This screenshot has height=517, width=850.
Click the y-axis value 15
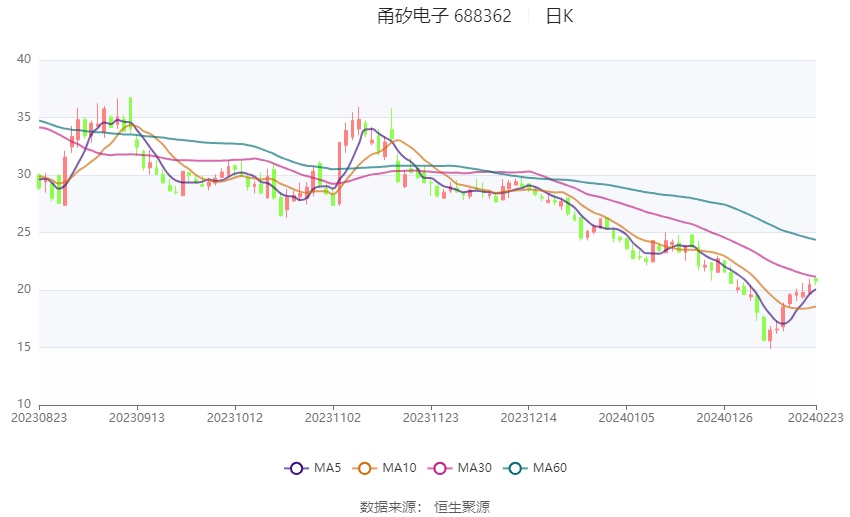pyautogui.click(x=24, y=347)
